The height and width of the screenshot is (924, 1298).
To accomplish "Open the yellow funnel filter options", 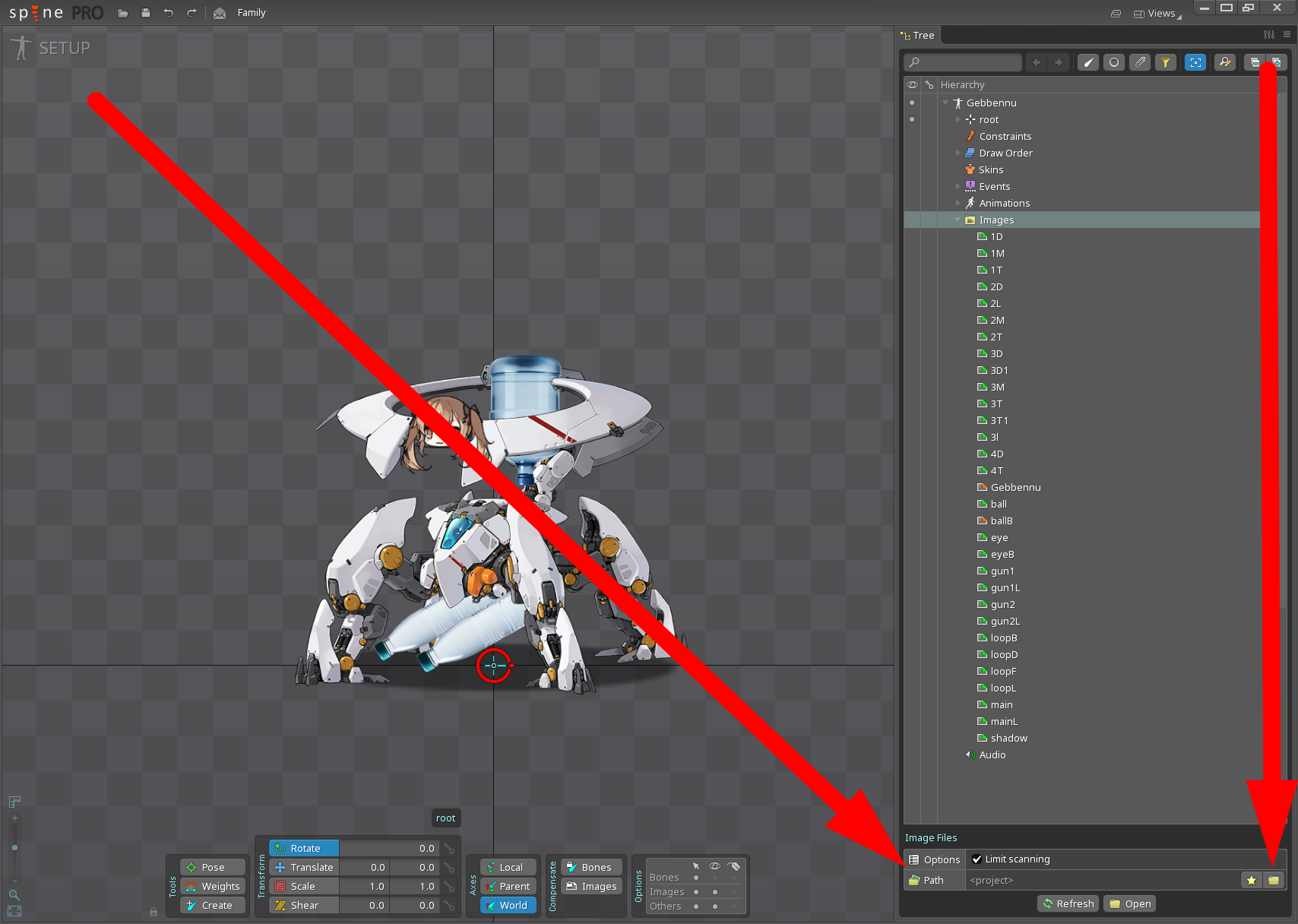I will 1166,62.
